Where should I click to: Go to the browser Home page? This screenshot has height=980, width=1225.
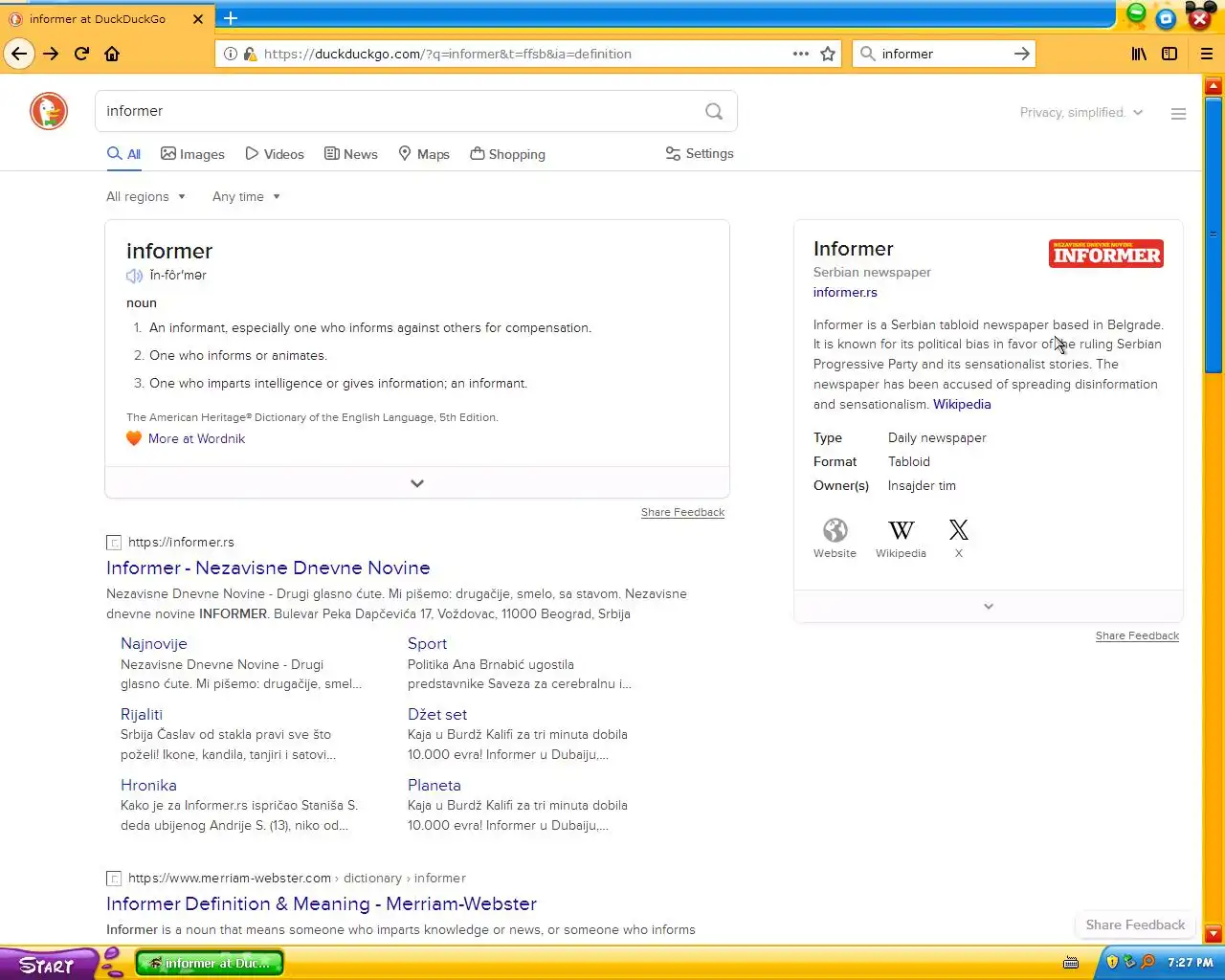point(112,54)
